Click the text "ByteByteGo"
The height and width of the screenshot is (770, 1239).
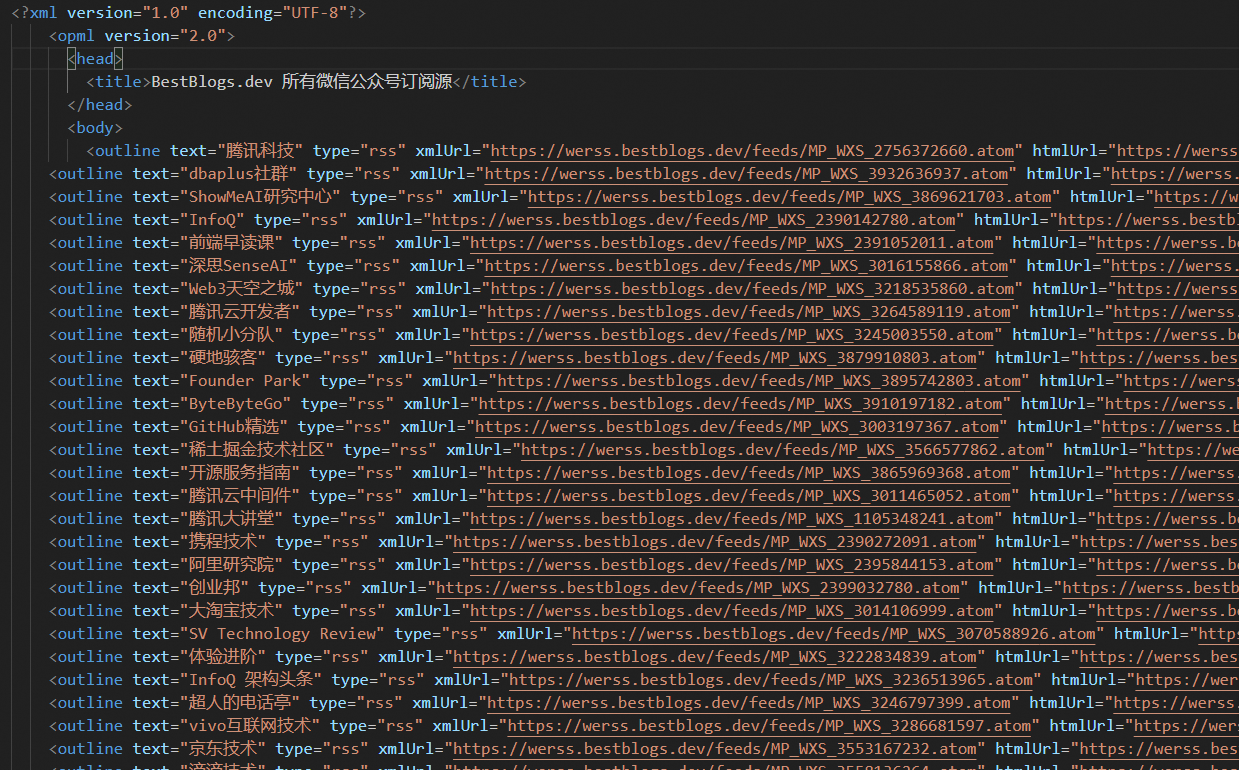click(237, 404)
